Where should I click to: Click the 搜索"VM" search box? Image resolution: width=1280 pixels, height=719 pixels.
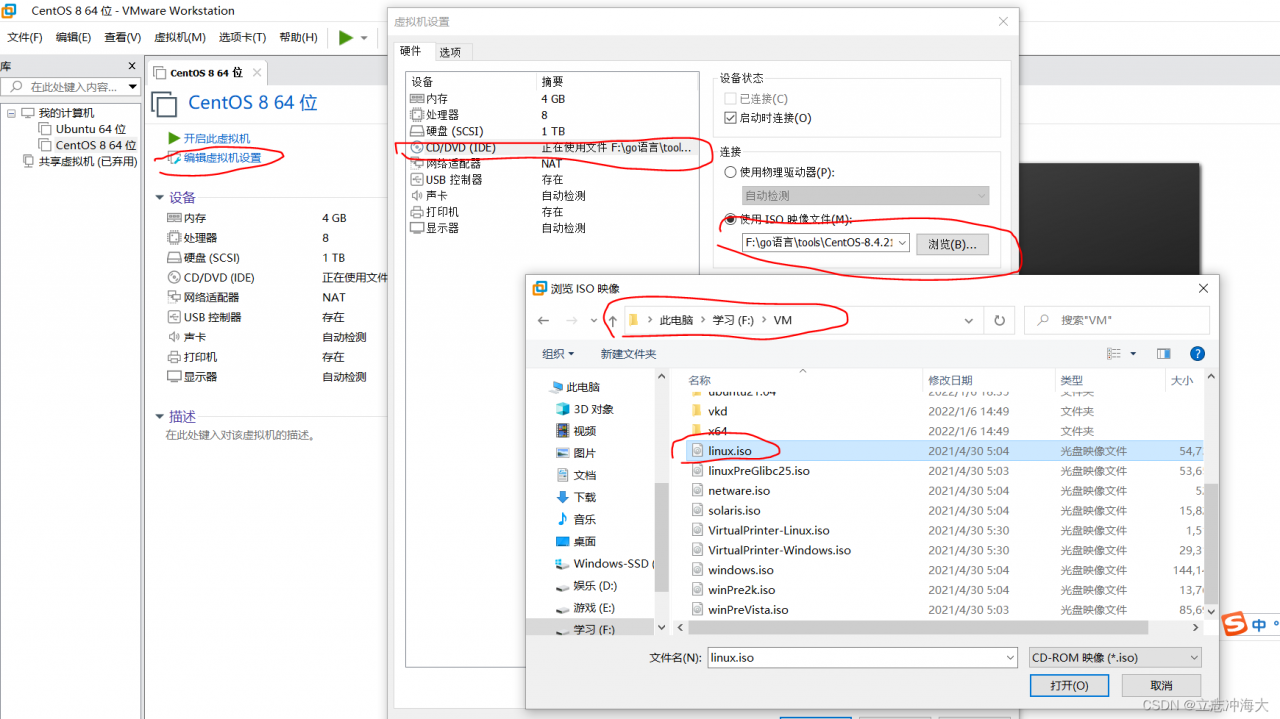[1117, 320]
